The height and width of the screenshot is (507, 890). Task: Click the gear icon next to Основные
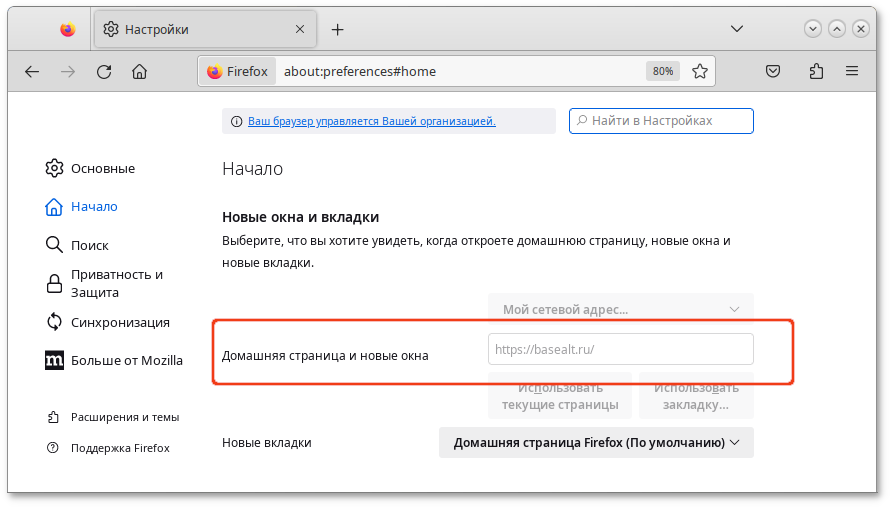point(54,169)
